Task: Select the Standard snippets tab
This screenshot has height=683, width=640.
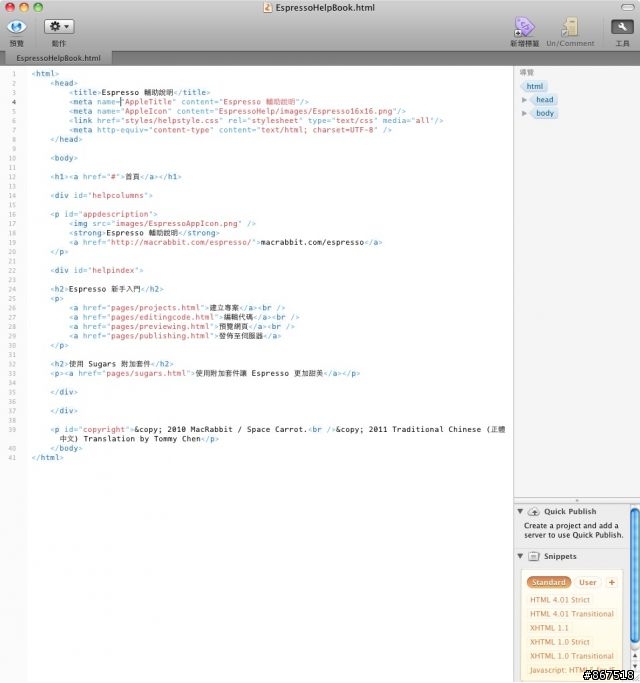Action: pos(549,582)
